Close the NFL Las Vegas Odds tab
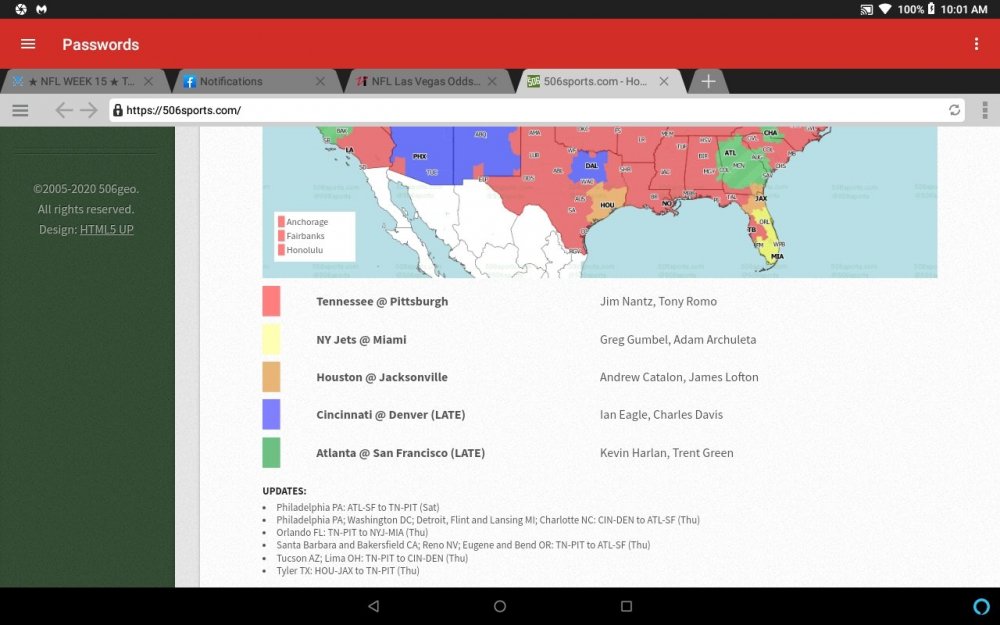Image resolution: width=1000 pixels, height=625 pixels. 492,82
